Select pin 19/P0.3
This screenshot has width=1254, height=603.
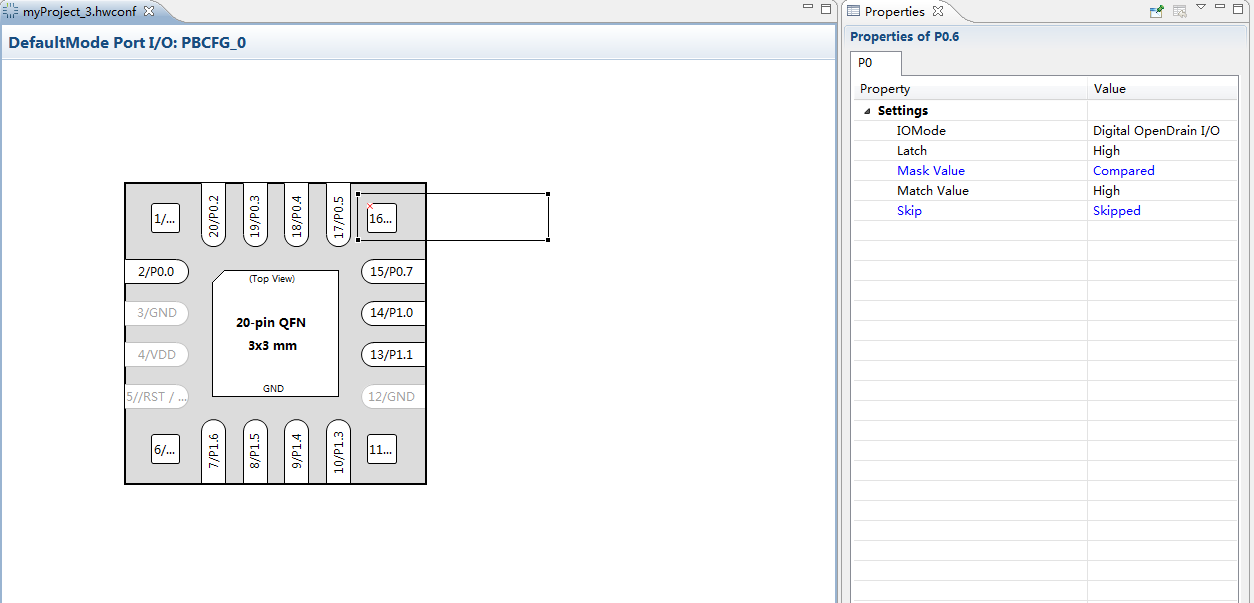click(255, 214)
